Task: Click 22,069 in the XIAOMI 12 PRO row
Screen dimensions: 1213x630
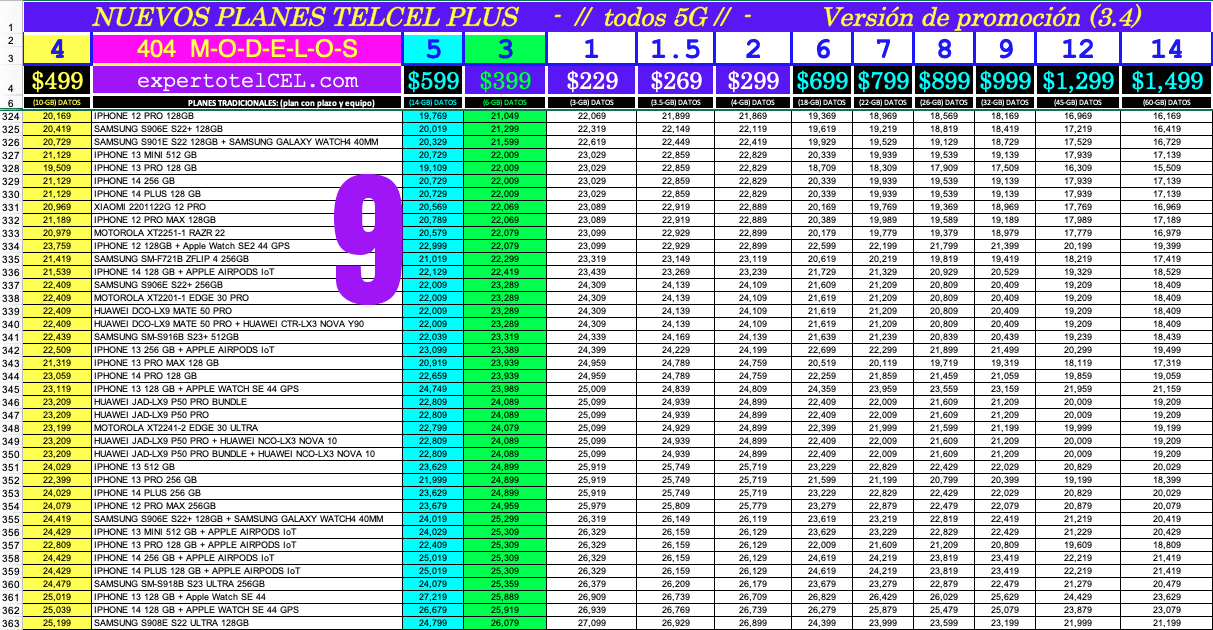Action: [x=506, y=207]
